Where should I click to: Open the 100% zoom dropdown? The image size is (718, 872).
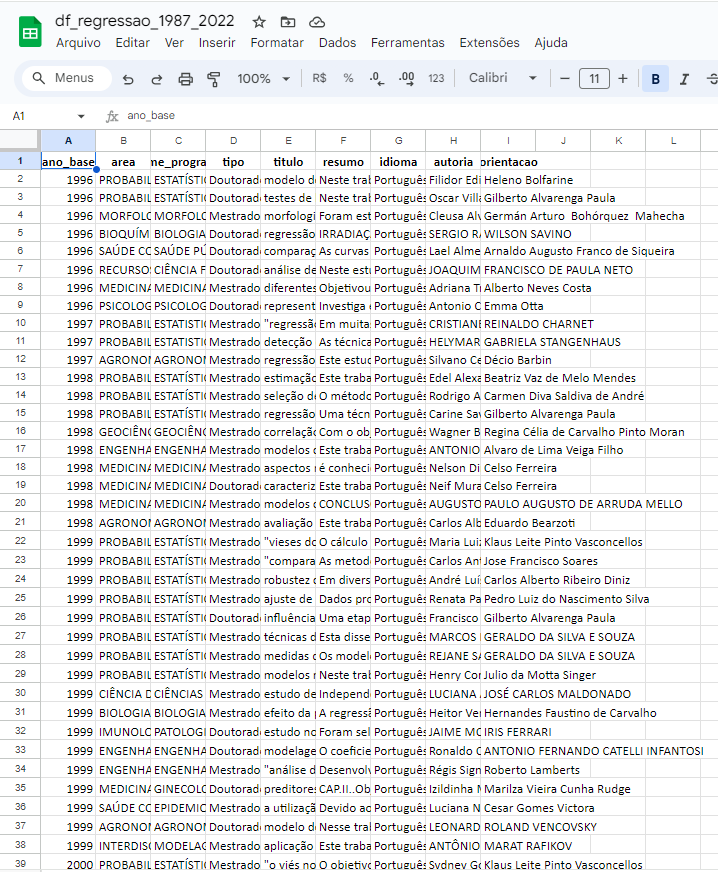[264, 78]
